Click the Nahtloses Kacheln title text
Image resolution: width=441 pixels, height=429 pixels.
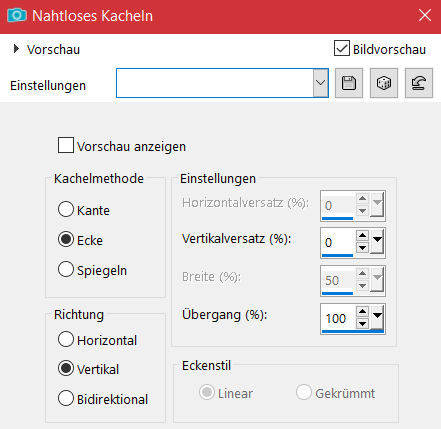(92, 16)
